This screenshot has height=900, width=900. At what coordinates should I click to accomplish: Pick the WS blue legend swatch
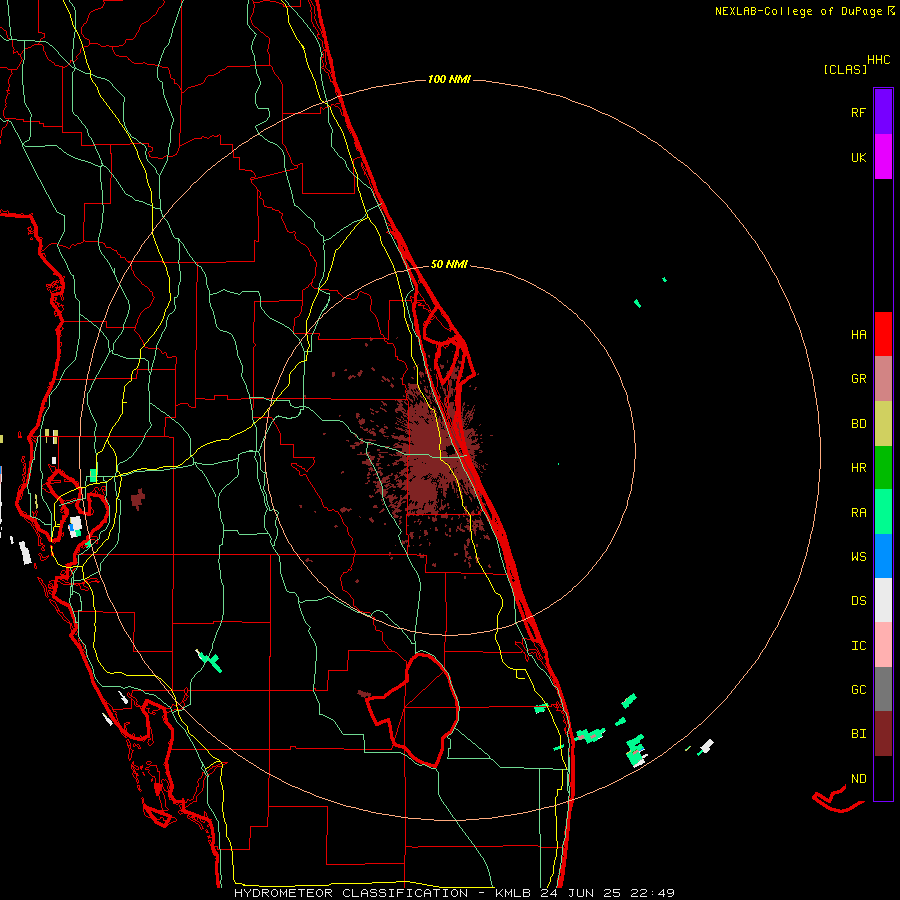(883, 556)
